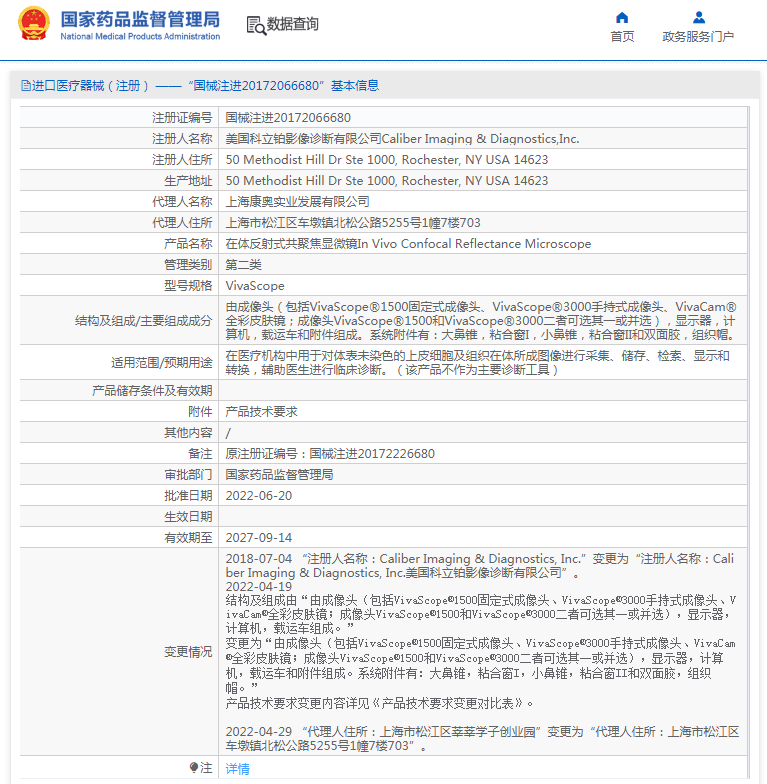Click the 第二类 management category value

click(x=244, y=264)
